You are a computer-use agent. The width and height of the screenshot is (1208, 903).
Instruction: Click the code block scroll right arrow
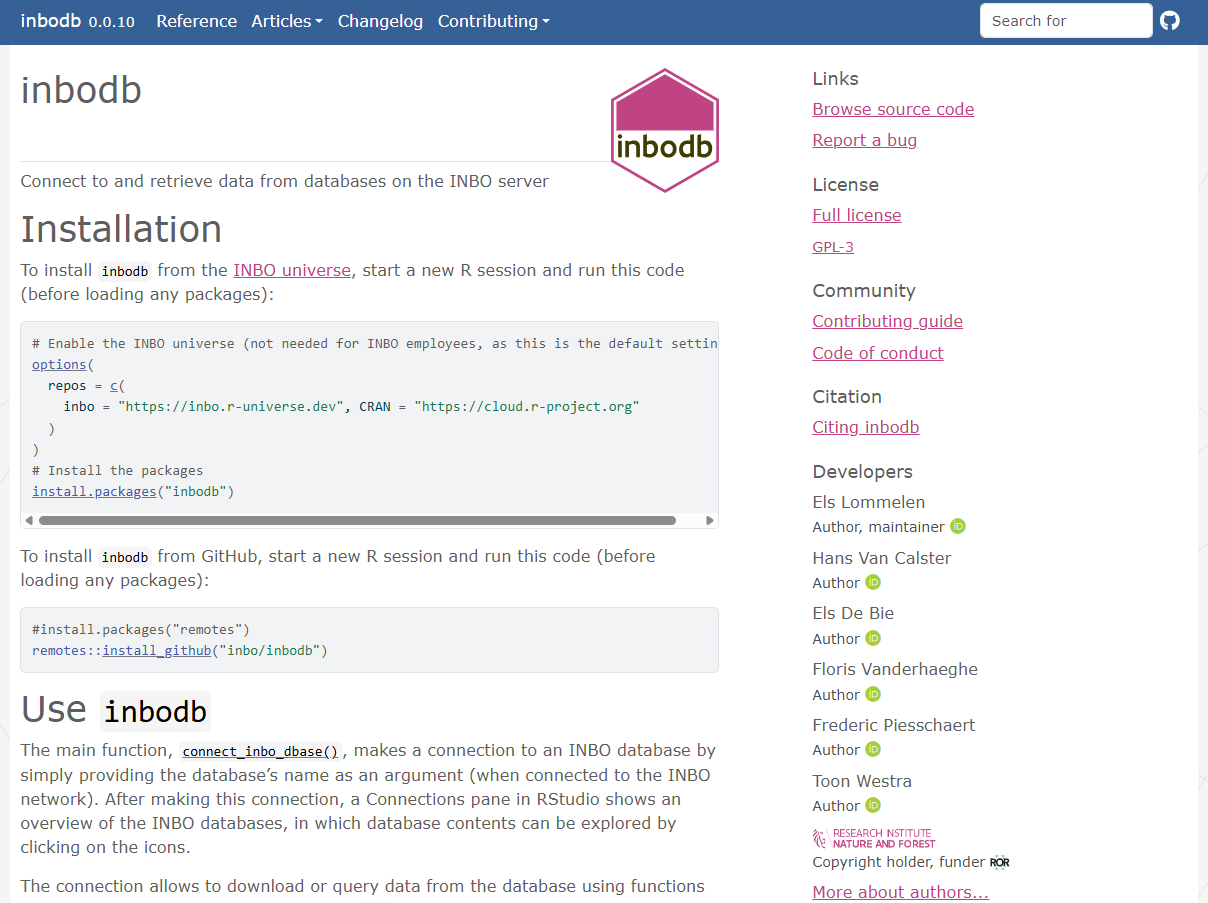[709, 520]
